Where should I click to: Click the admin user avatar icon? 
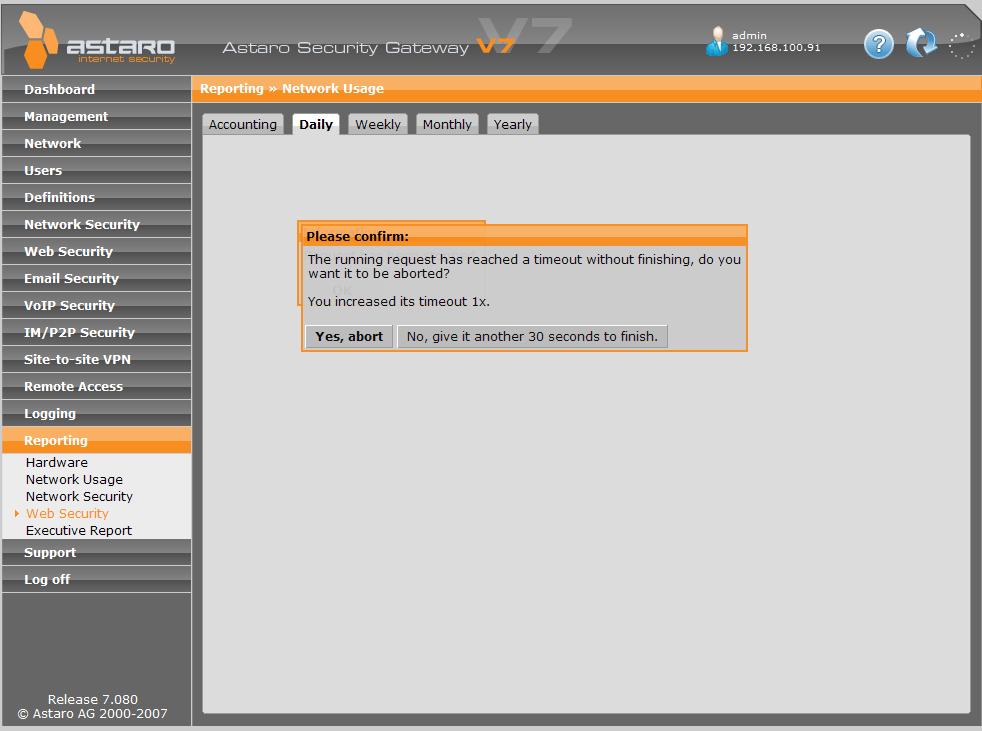coord(716,41)
